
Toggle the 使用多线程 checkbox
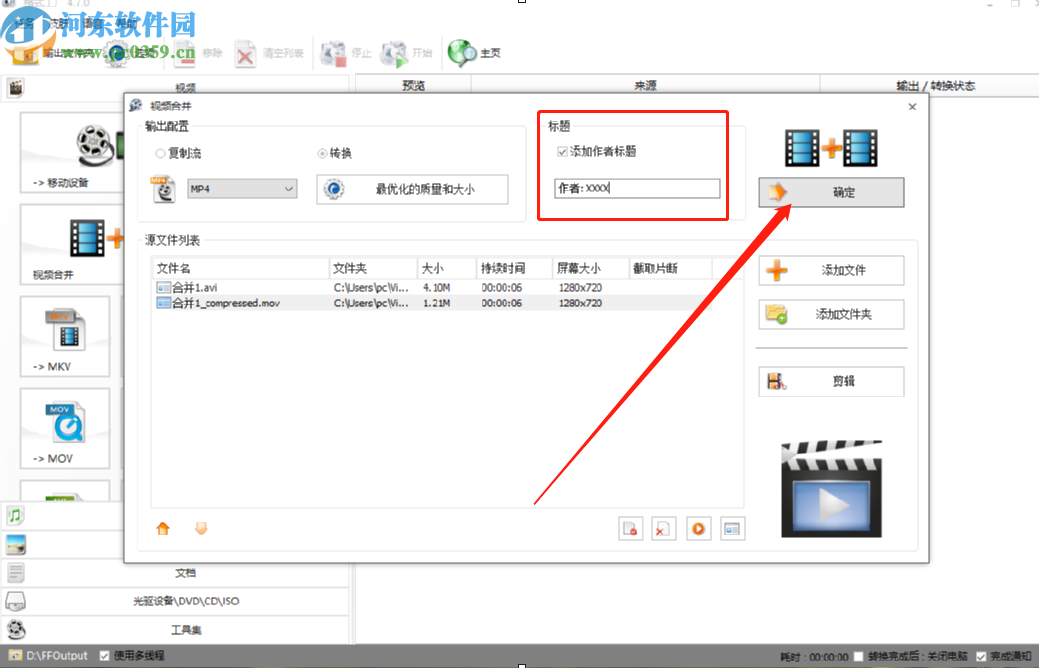pos(104,655)
